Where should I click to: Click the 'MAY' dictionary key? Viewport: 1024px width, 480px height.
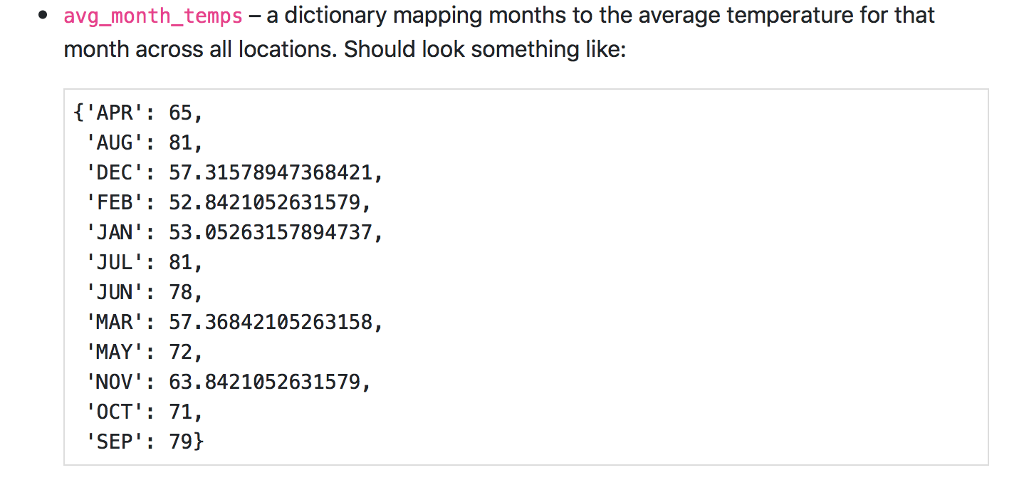coord(114,352)
